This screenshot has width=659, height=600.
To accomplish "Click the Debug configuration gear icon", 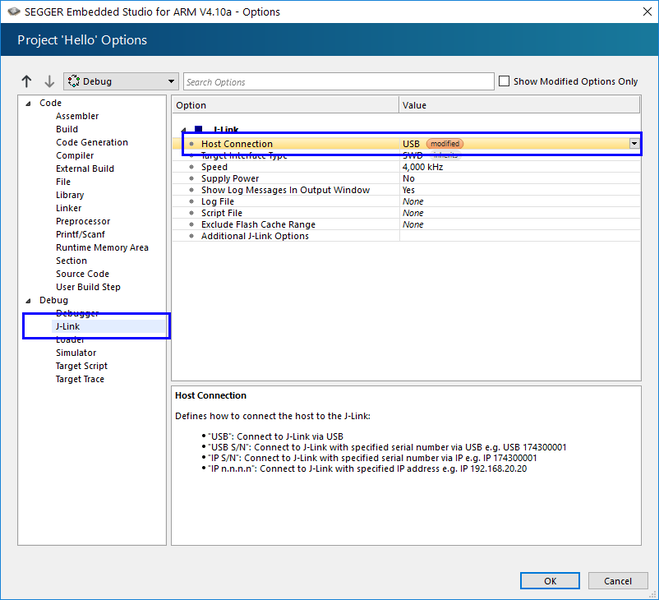I will 74,82.
